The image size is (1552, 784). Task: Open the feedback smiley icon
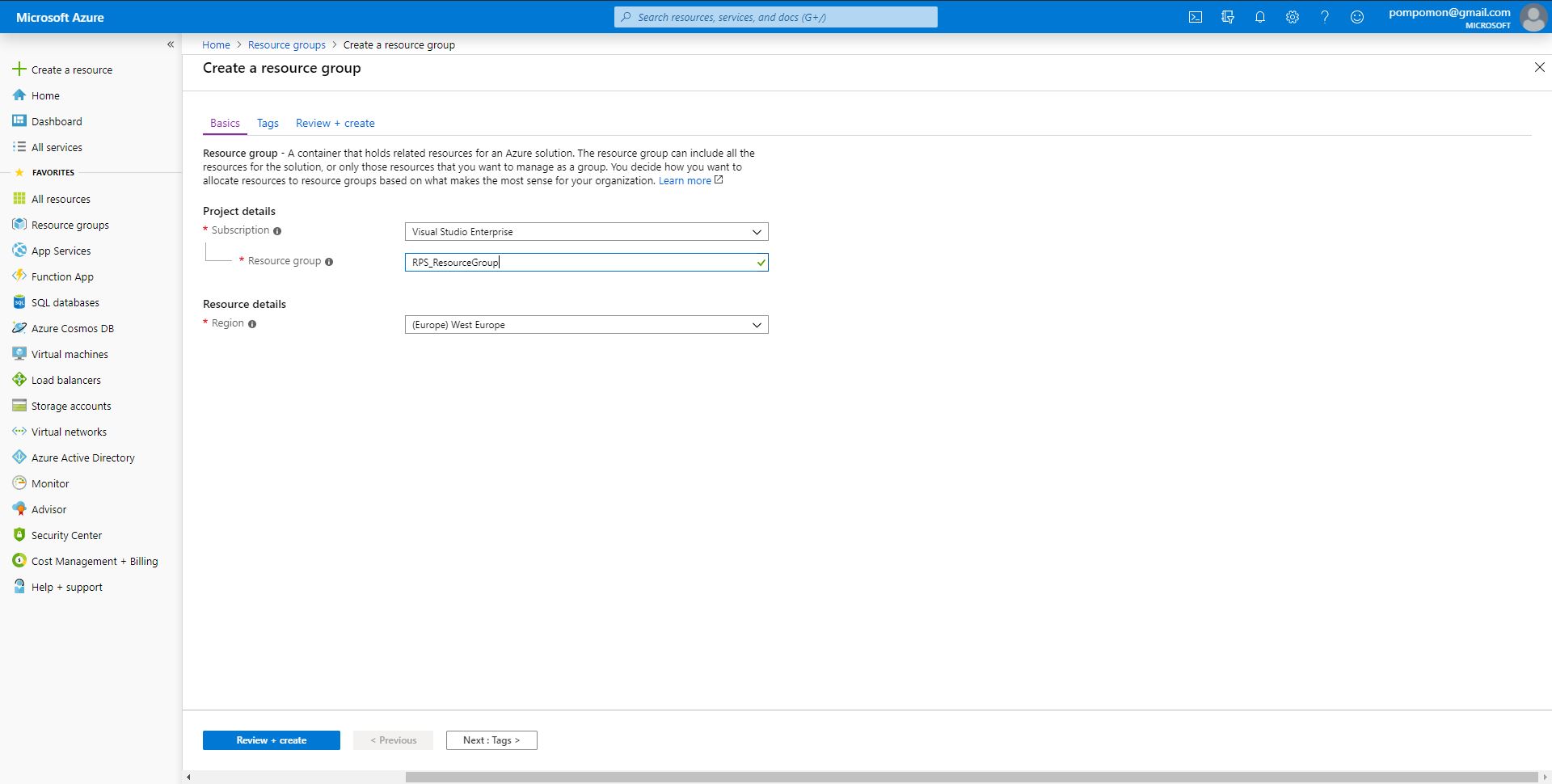(x=1357, y=17)
